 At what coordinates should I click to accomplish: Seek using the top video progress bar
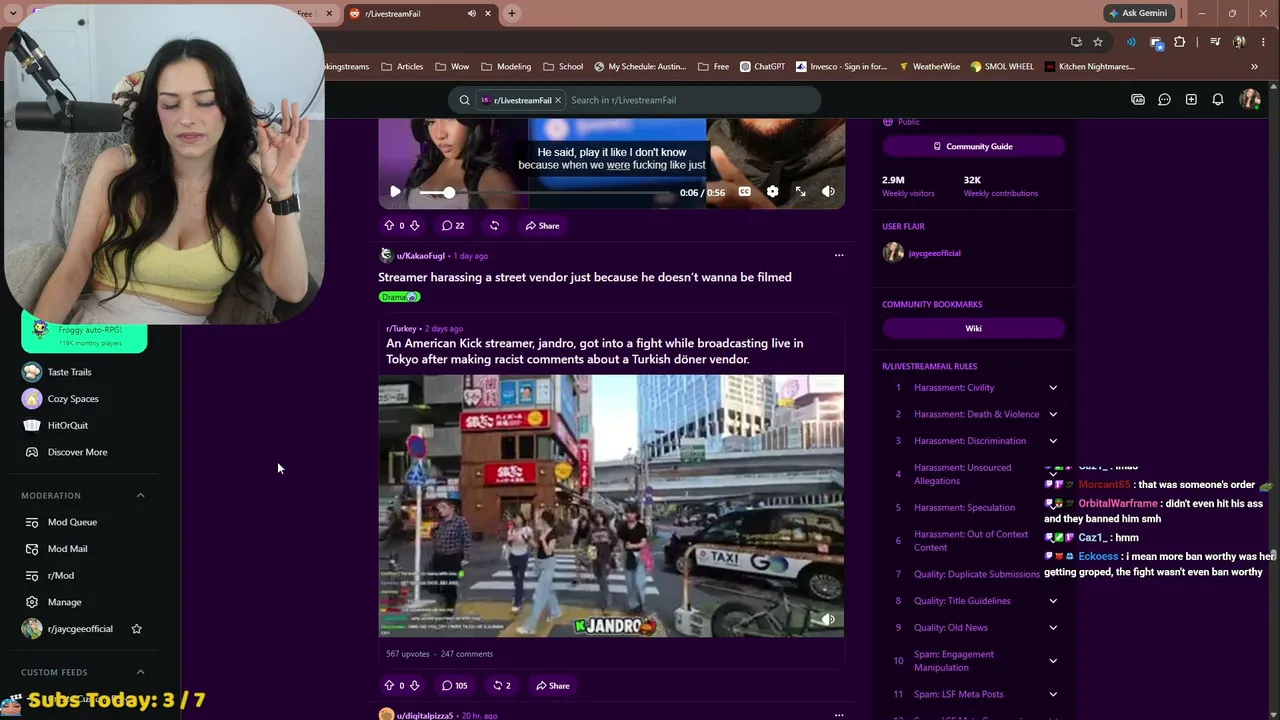tap(545, 192)
